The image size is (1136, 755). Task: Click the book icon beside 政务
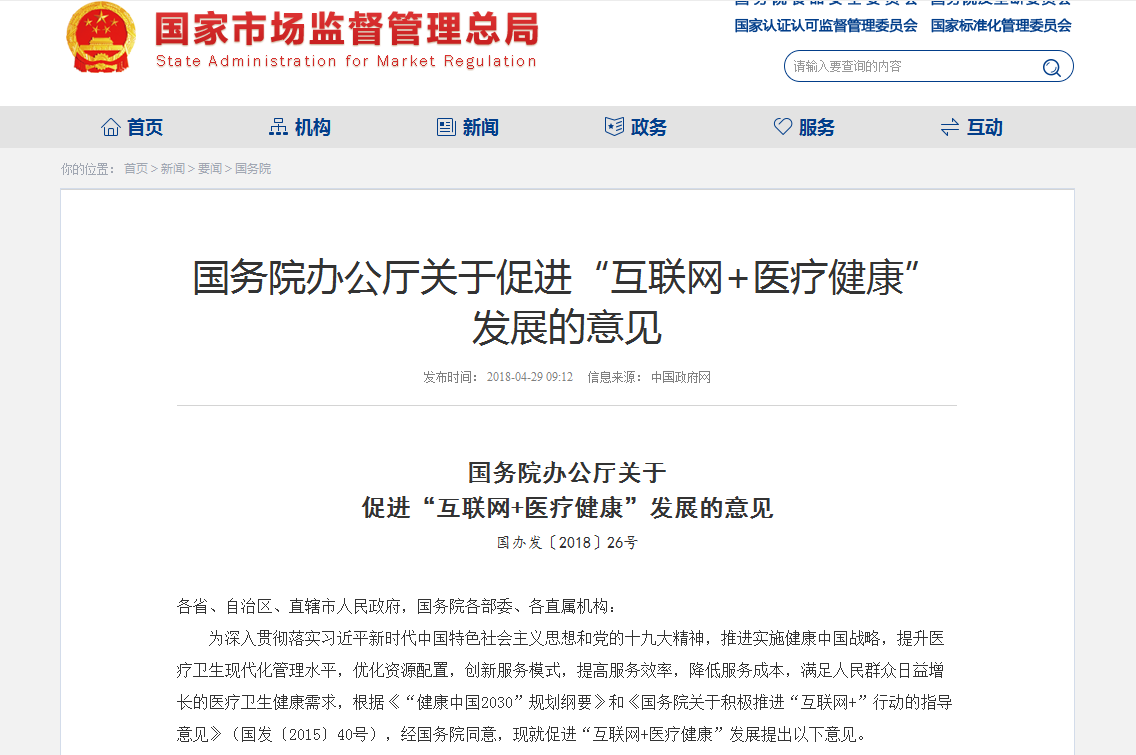click(614, 127)
